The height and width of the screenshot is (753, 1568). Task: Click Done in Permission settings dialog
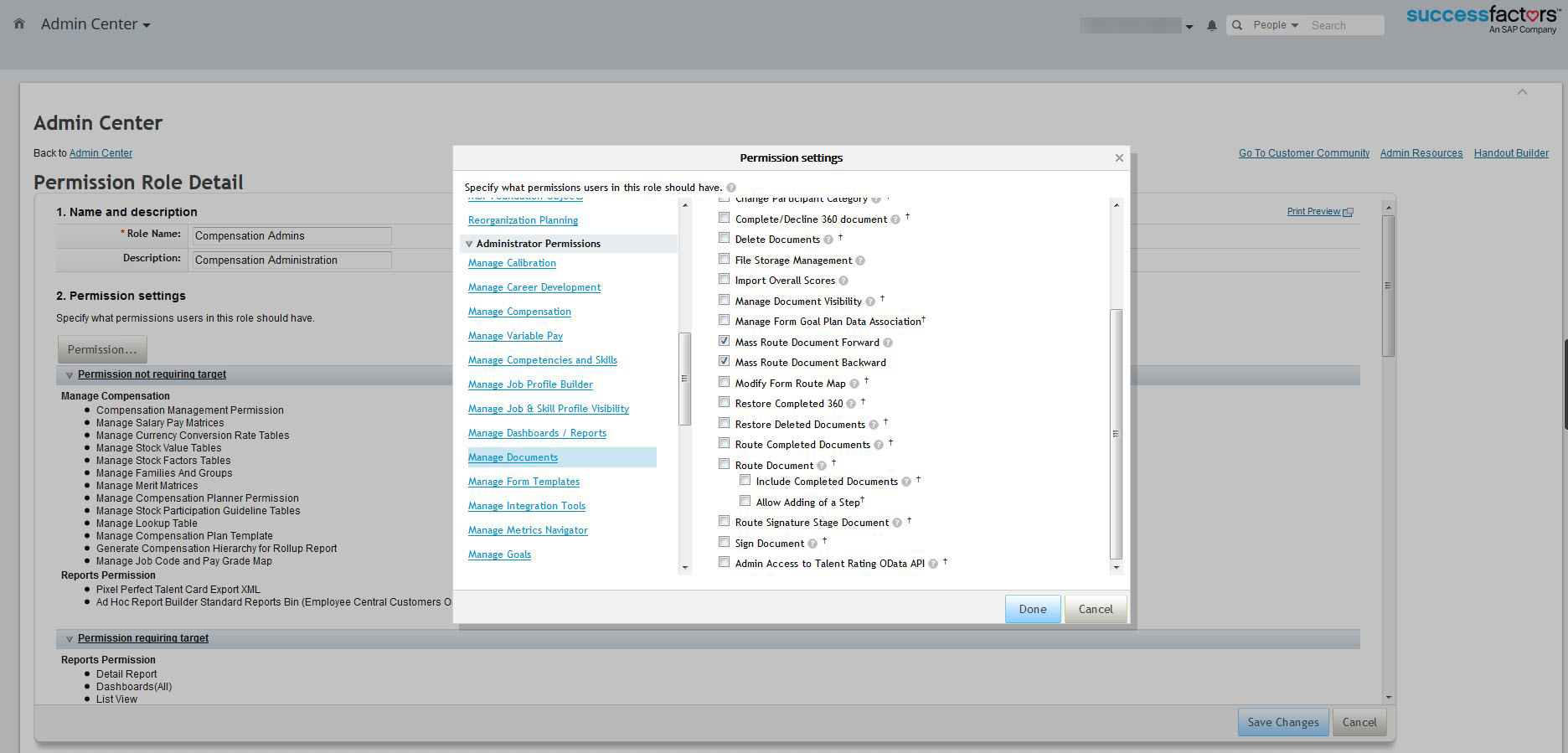pos(1033,609)
